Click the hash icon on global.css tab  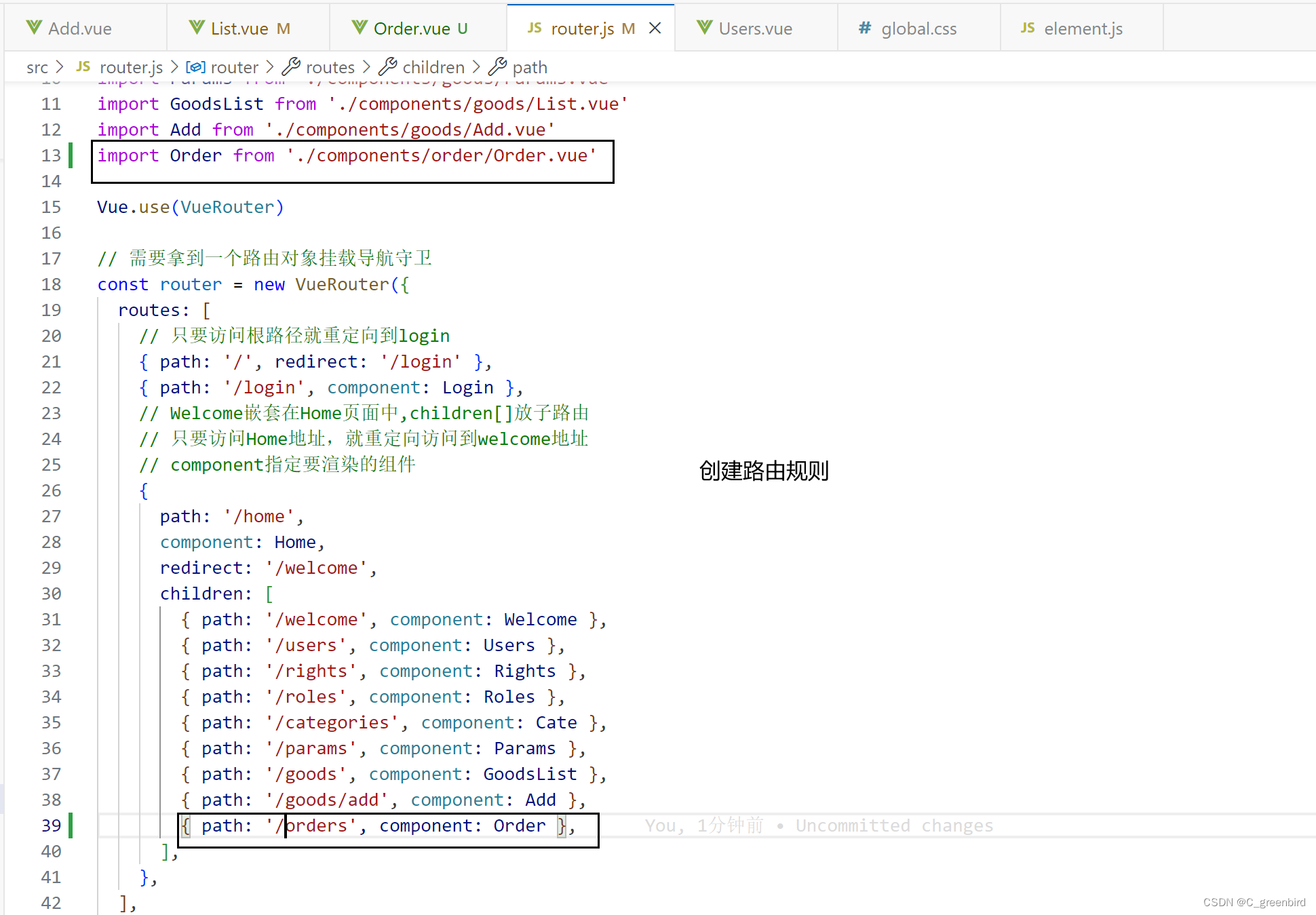tap(864, 28)
